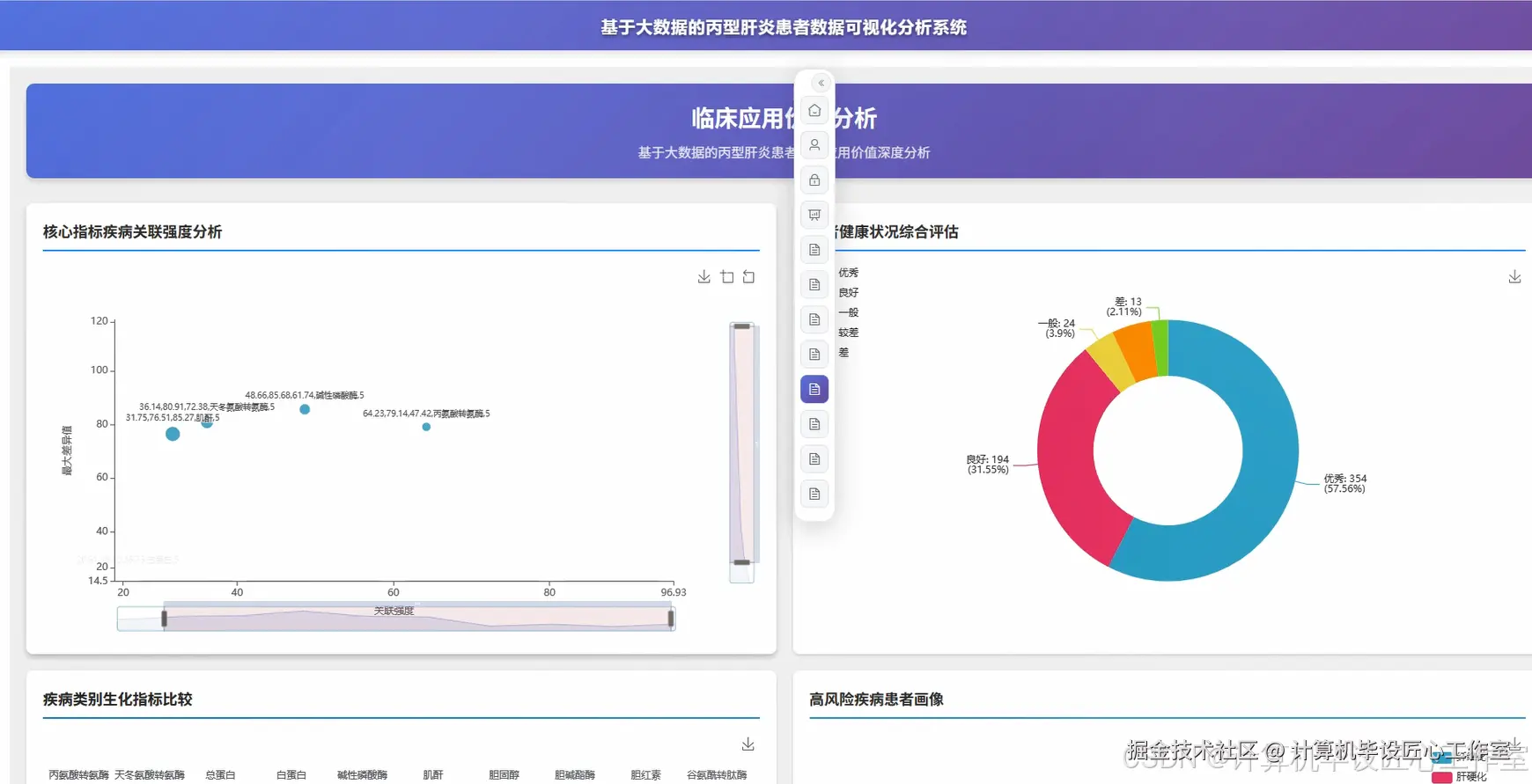This screenshot has width=1532, height=784.
Task: Click the 最大差异值 y-axis label
Action: [67, 451]
